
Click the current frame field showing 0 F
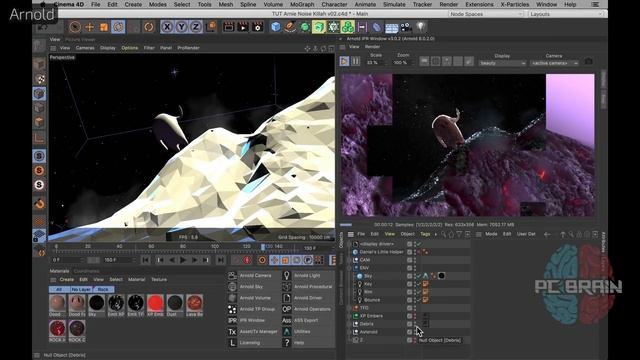(67, 260)
